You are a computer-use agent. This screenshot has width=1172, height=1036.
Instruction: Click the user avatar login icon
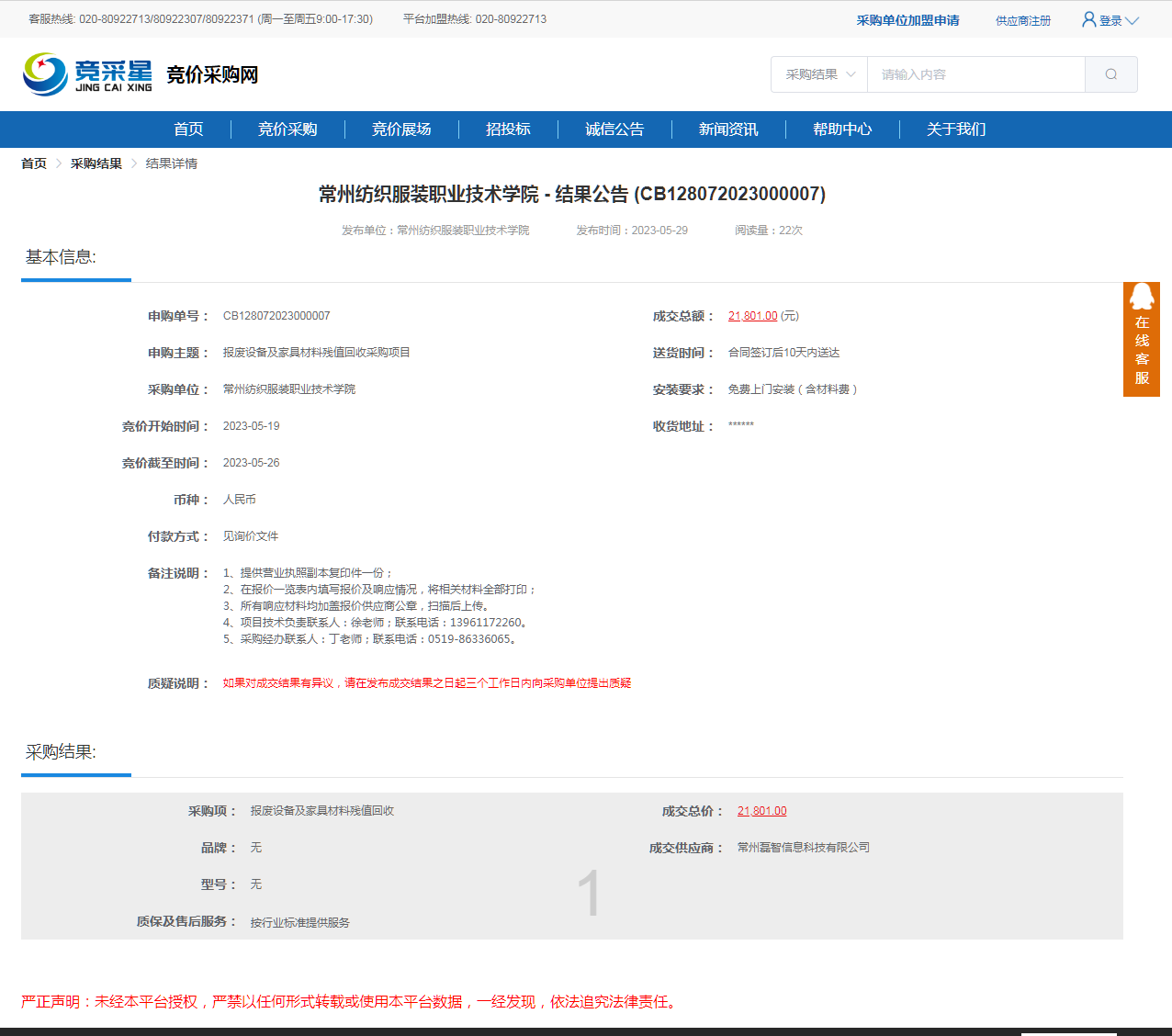[x=1088, y=19]
